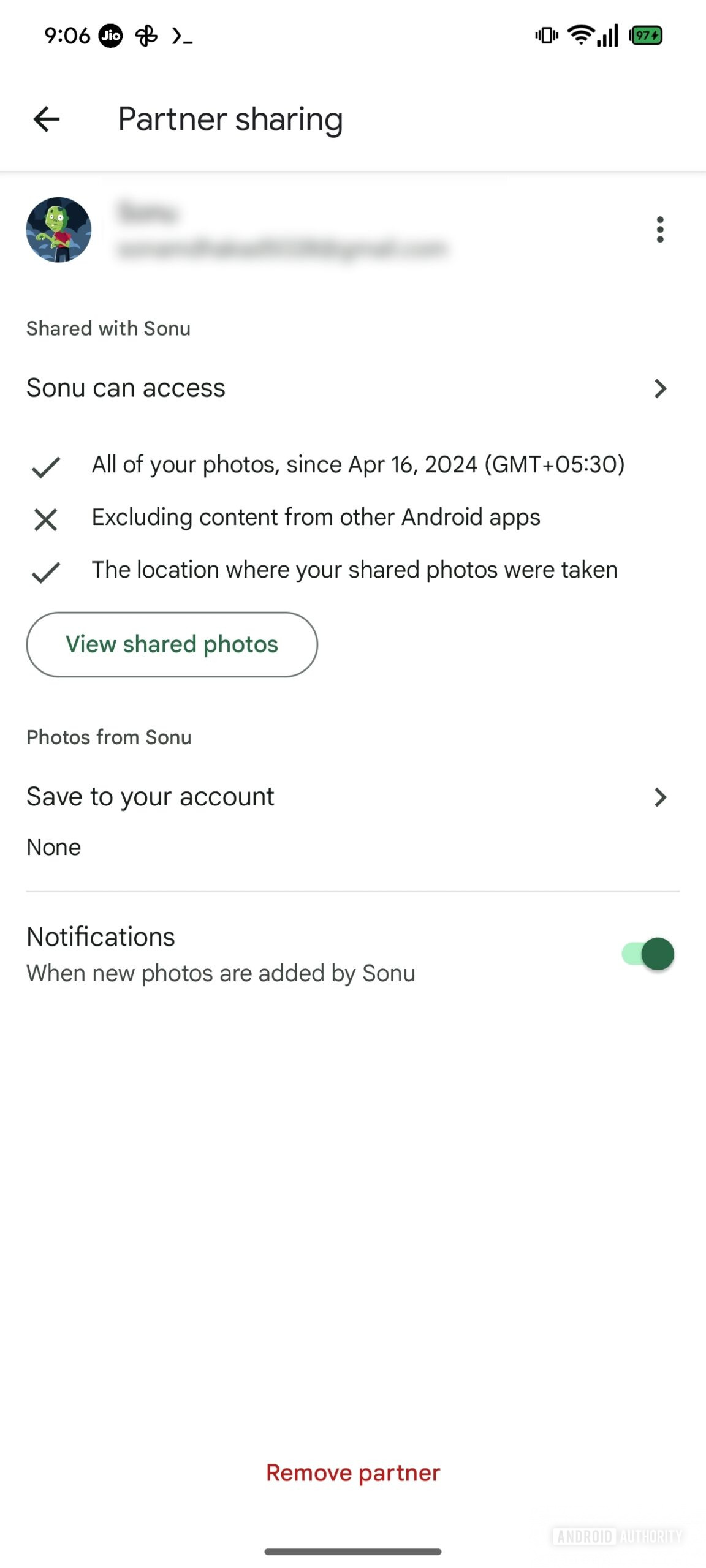Expand 'Save to your account' chevron
This screenshot has height=1568, width=706.
[660, 797]
